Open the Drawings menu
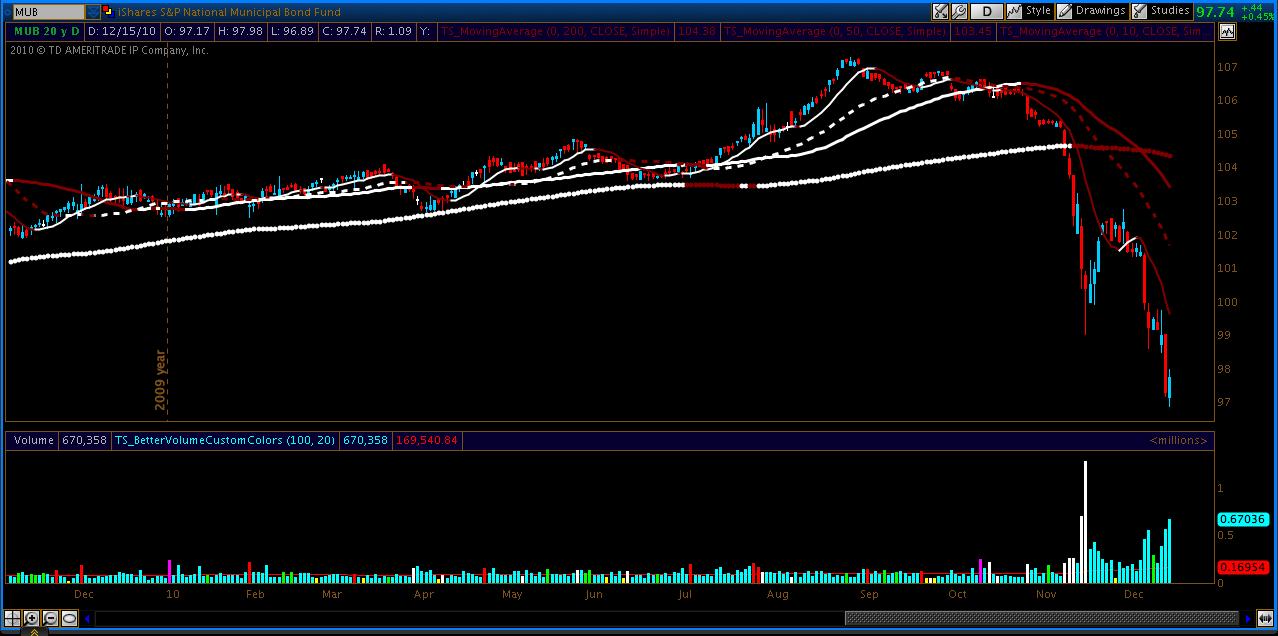Image resolution: width=1278 pixels, height=636 pixels. (x=1092, y=11)
